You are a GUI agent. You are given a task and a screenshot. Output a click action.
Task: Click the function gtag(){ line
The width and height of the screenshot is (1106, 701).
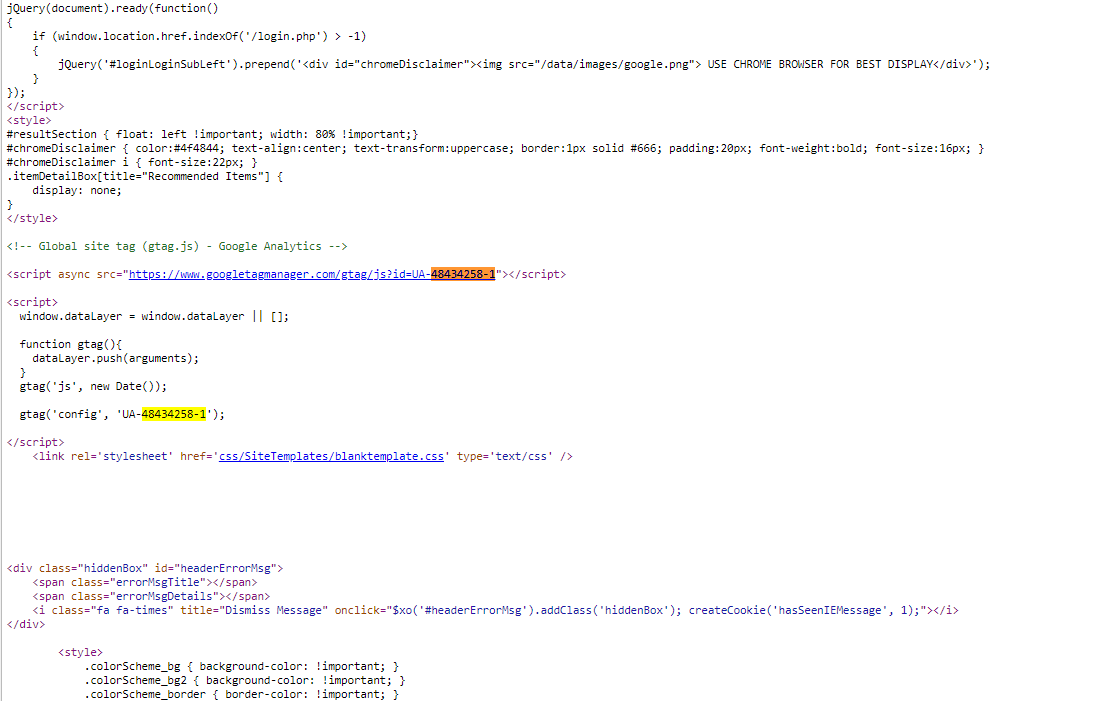[71, 344]
